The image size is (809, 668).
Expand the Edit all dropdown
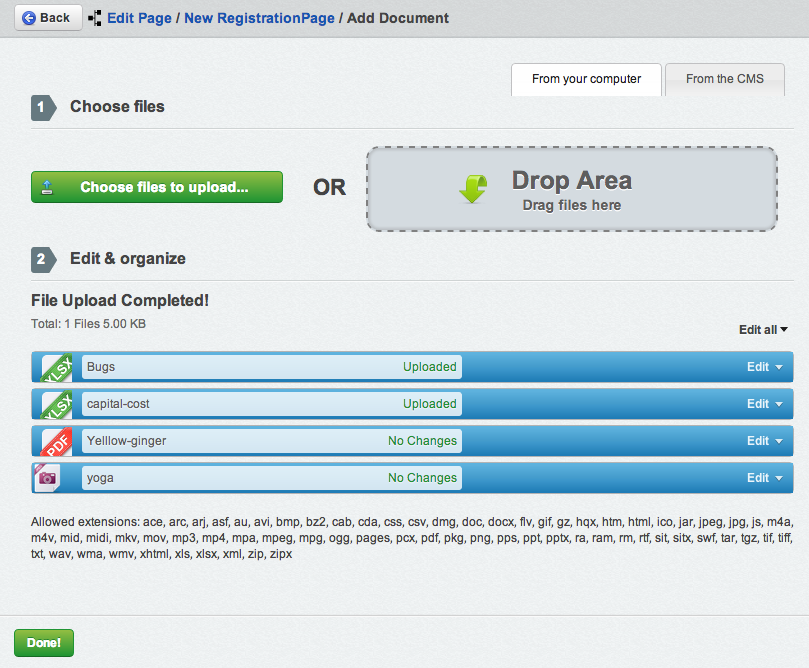(x=763, y=330)
